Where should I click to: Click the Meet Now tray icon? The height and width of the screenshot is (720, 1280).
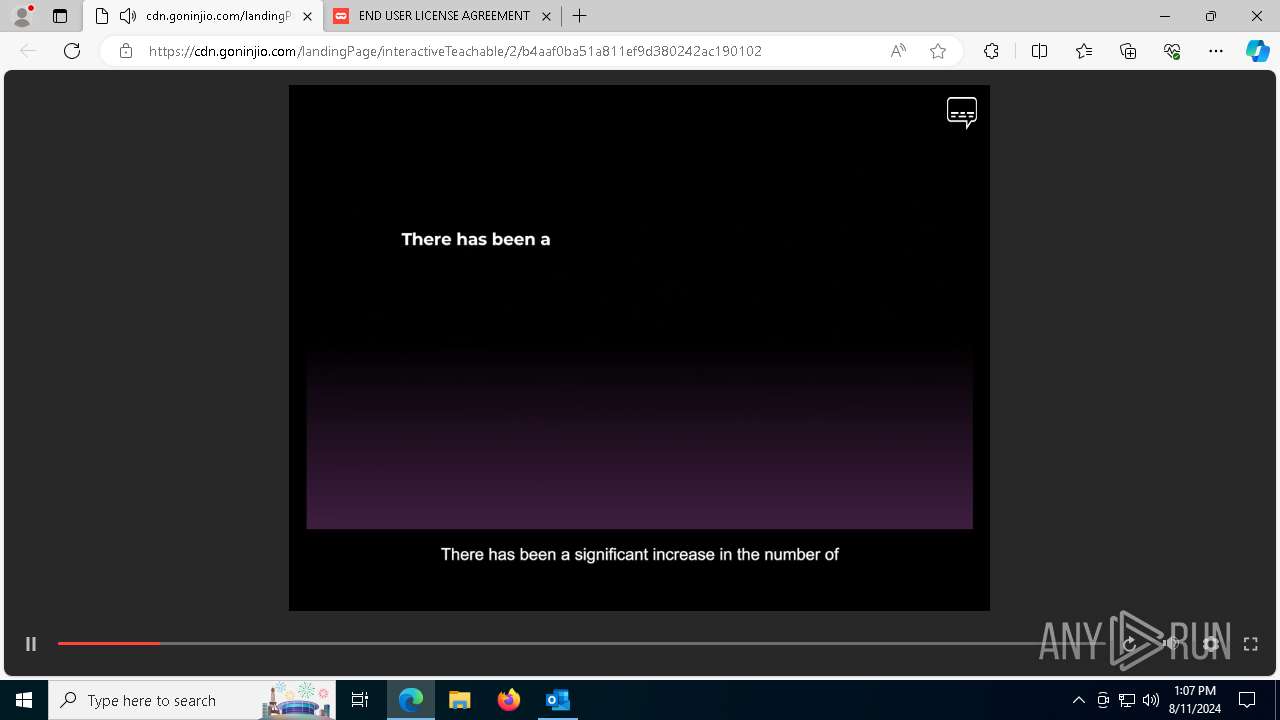click(1103, 700)
